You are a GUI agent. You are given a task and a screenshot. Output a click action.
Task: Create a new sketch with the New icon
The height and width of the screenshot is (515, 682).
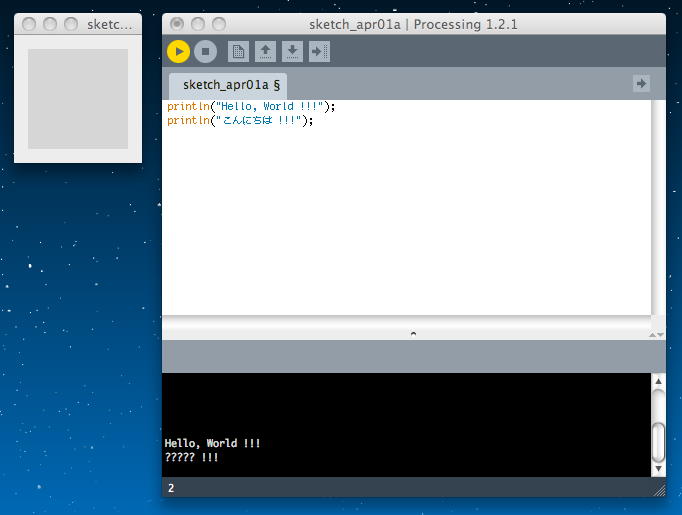pos(238,51)
